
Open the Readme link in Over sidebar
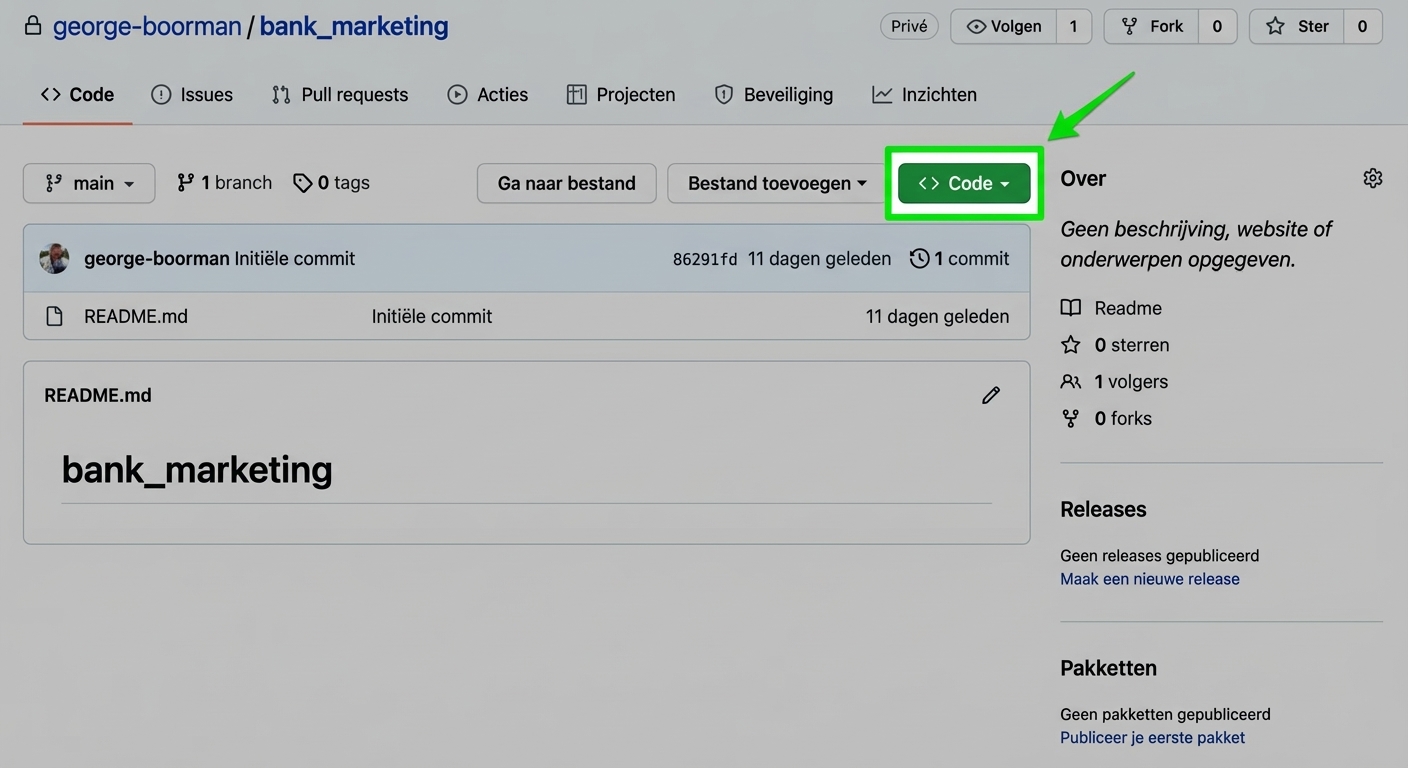click(x=1111, y=308)
